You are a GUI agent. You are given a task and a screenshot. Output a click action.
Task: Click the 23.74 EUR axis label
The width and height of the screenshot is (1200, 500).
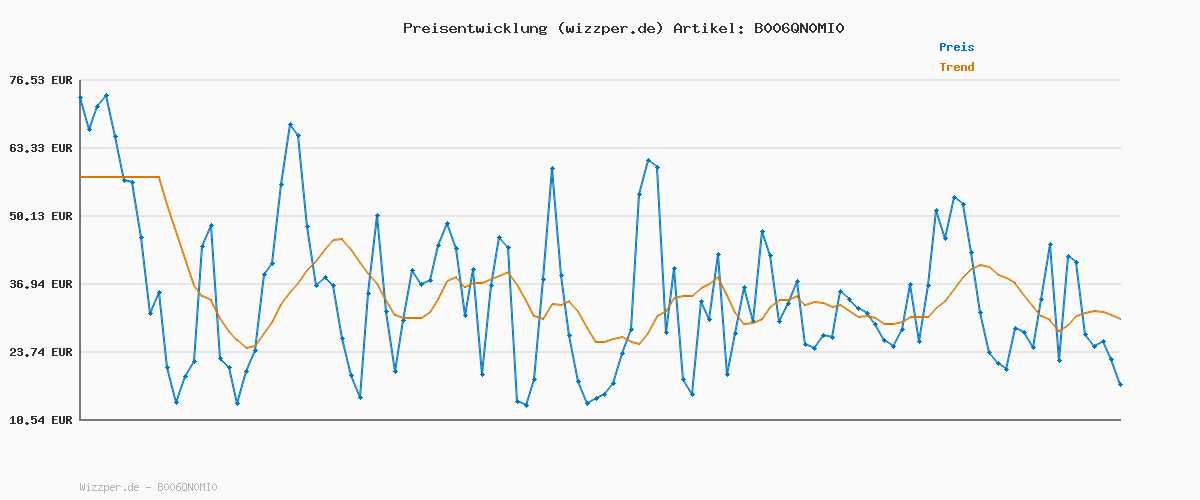pyautogui.click(x=41, y=352)
